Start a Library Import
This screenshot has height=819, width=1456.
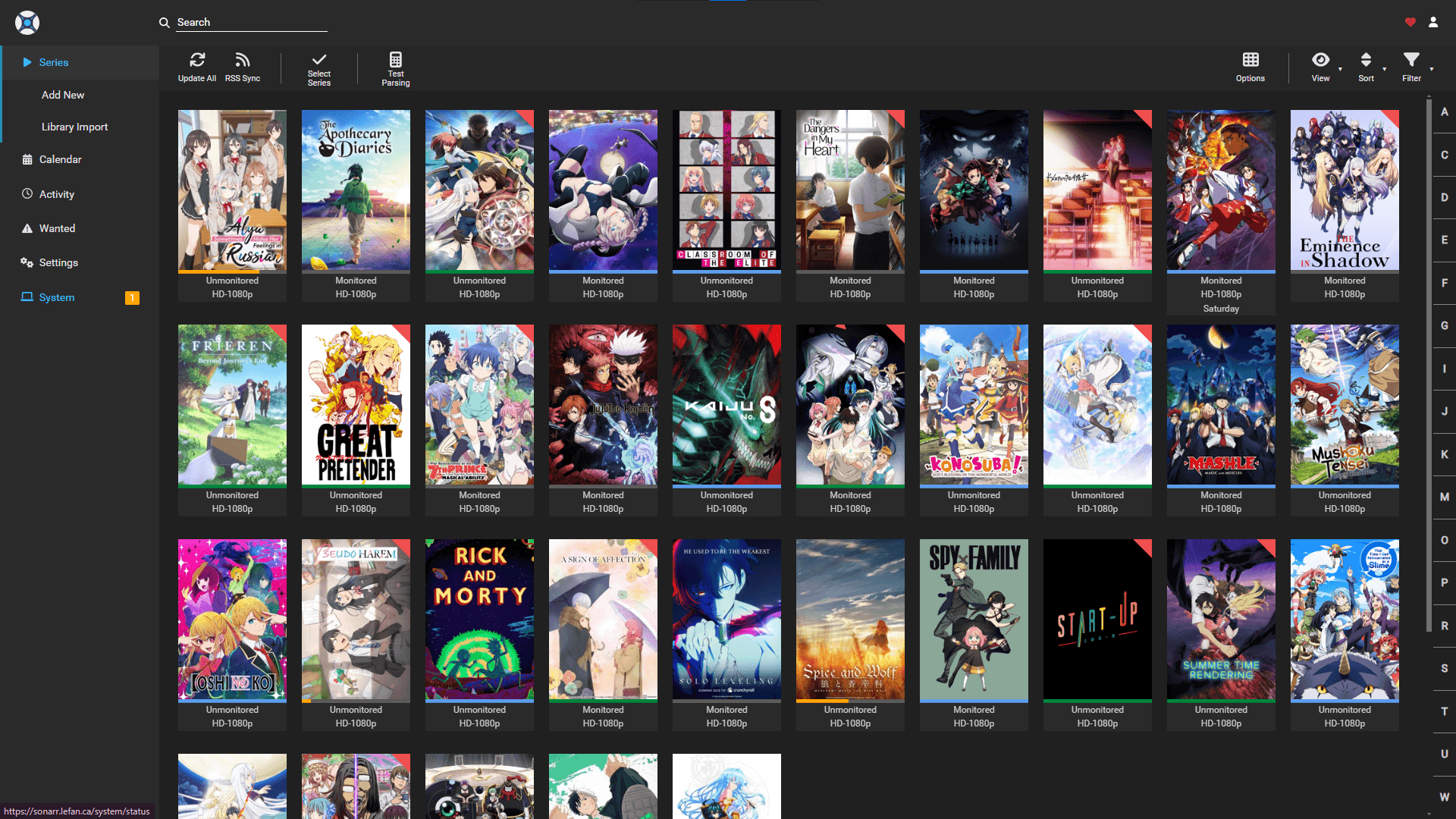point(74,127)
